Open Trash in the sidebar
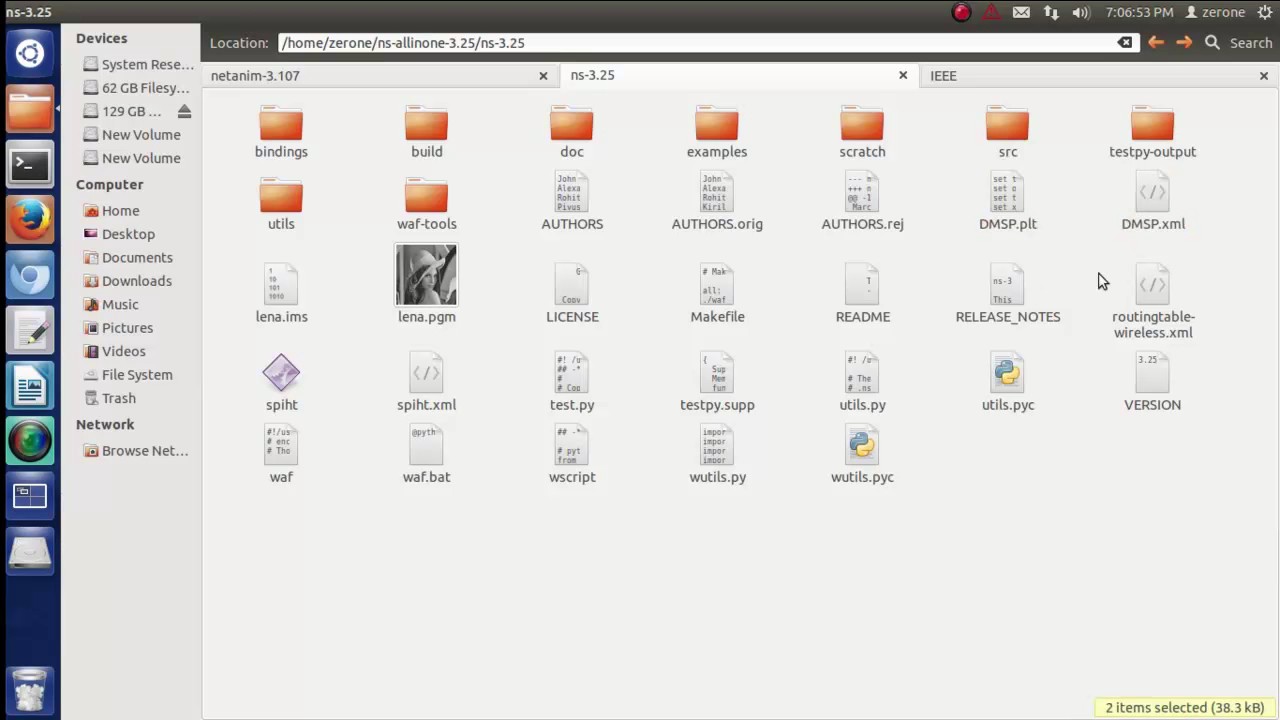 [x=118, y=398]
